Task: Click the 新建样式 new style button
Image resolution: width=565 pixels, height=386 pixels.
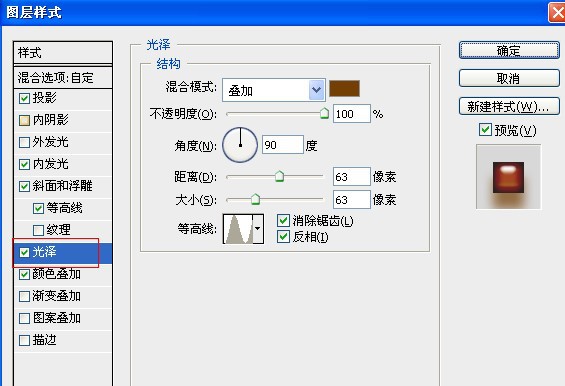Action: click(509, 106)
